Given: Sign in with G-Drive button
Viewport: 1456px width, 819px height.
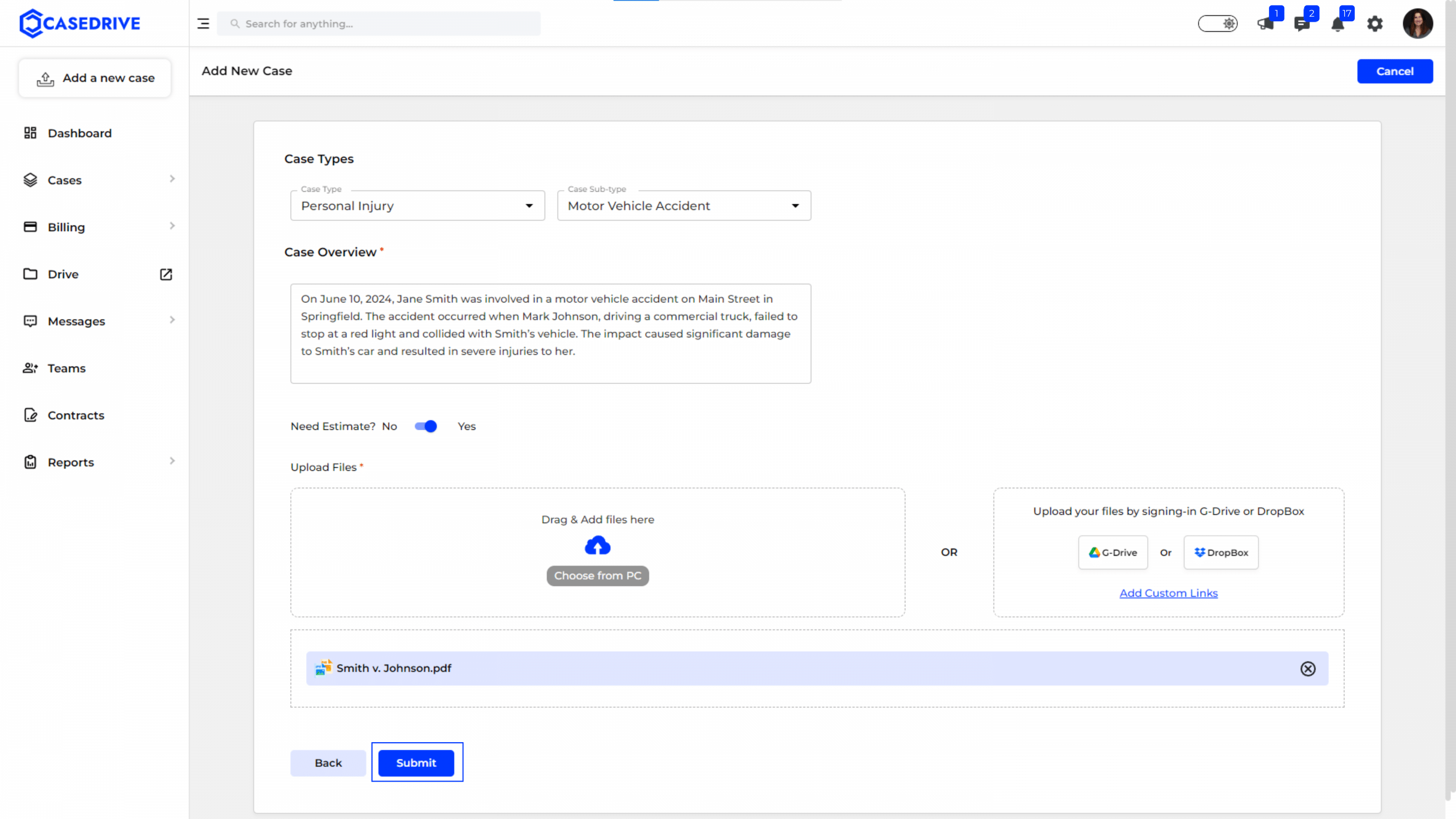Looking at the screenshot, I should [x=1112, y=552].
